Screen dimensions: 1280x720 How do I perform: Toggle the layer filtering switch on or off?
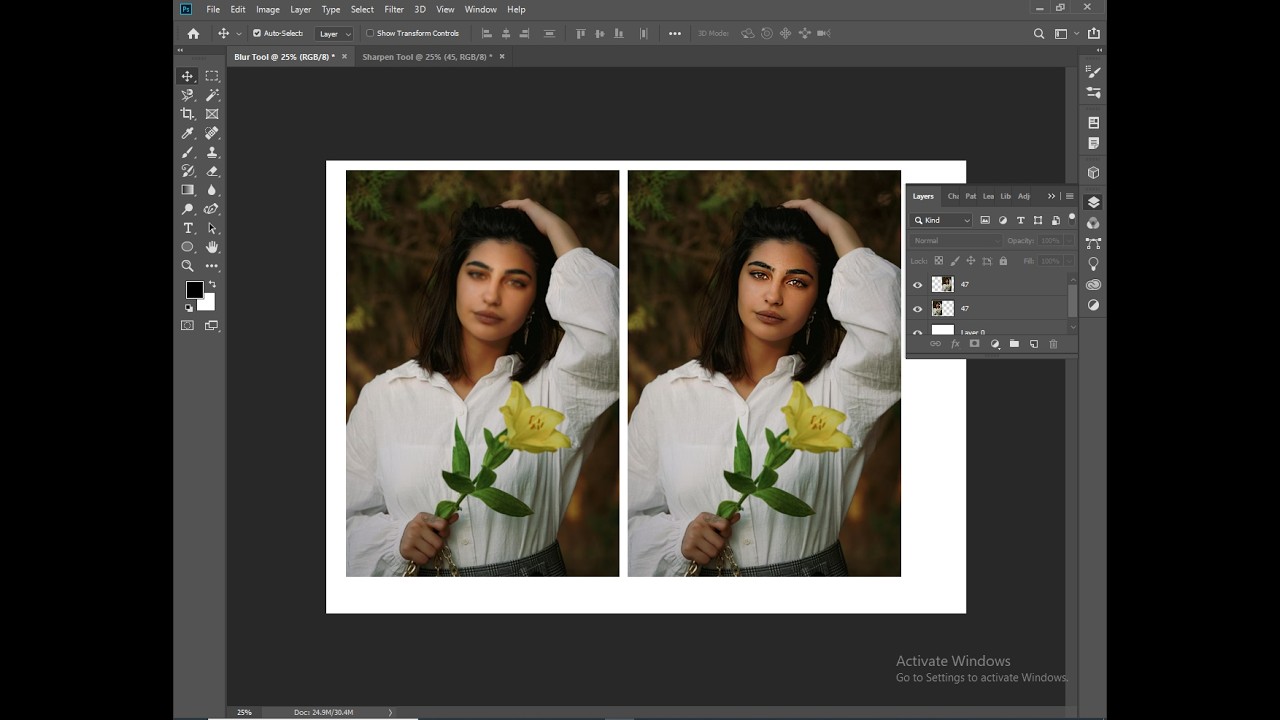tap(1072, 217)
